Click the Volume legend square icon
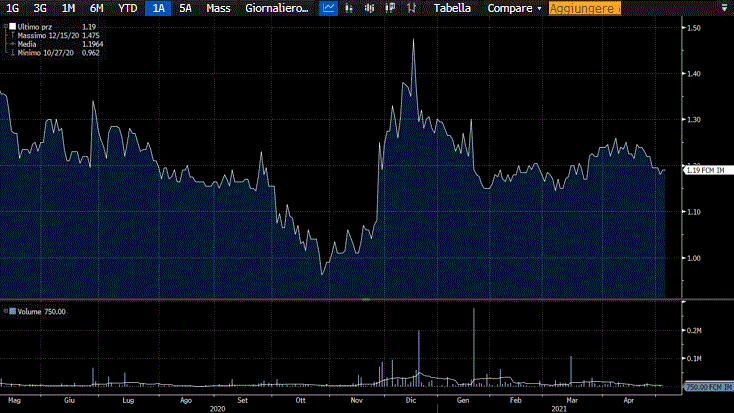Screen dimensions: 734x413 point(11,312)
